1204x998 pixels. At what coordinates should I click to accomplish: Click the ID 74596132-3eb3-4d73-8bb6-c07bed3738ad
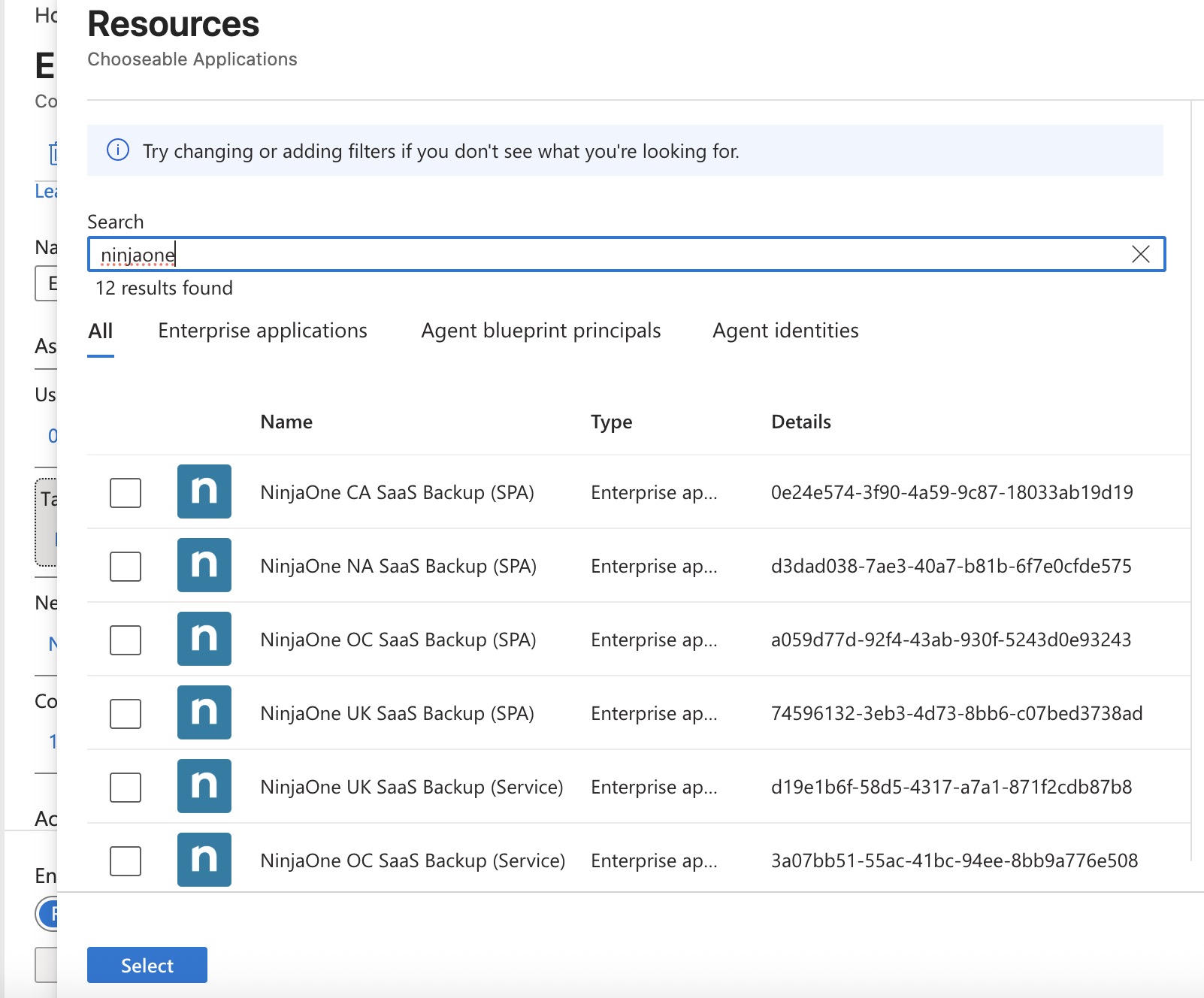957,713
